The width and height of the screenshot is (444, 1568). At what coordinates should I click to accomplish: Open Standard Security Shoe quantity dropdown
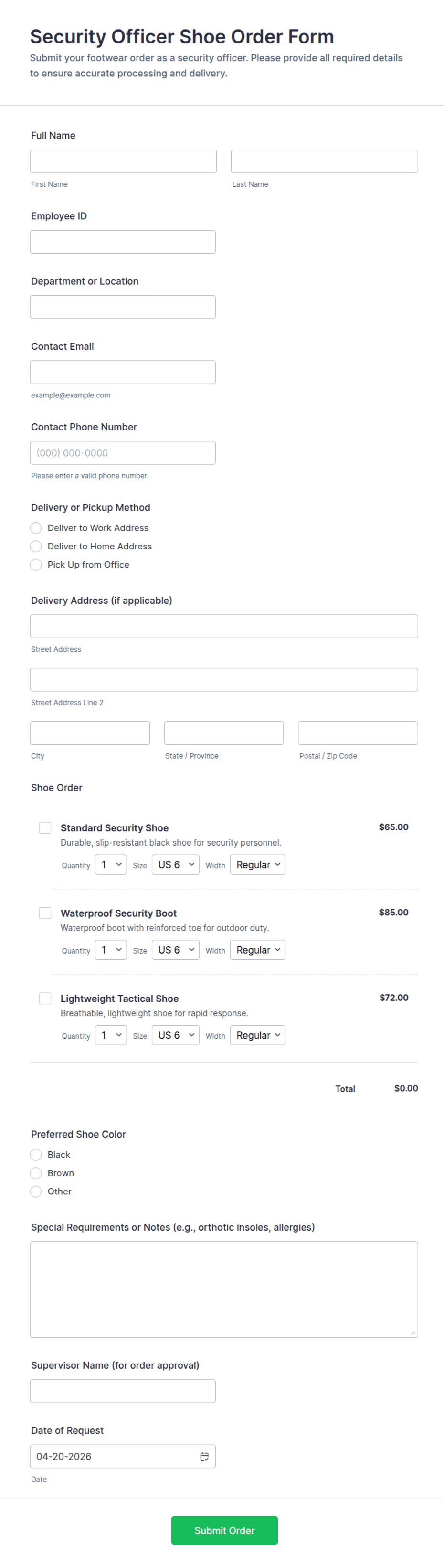111,864
